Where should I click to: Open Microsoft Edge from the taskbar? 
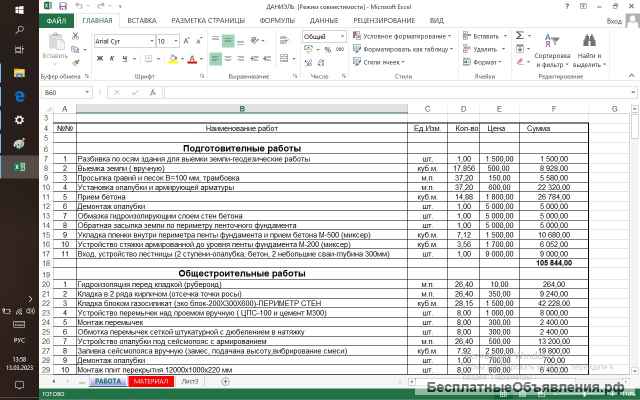point(18,96)
